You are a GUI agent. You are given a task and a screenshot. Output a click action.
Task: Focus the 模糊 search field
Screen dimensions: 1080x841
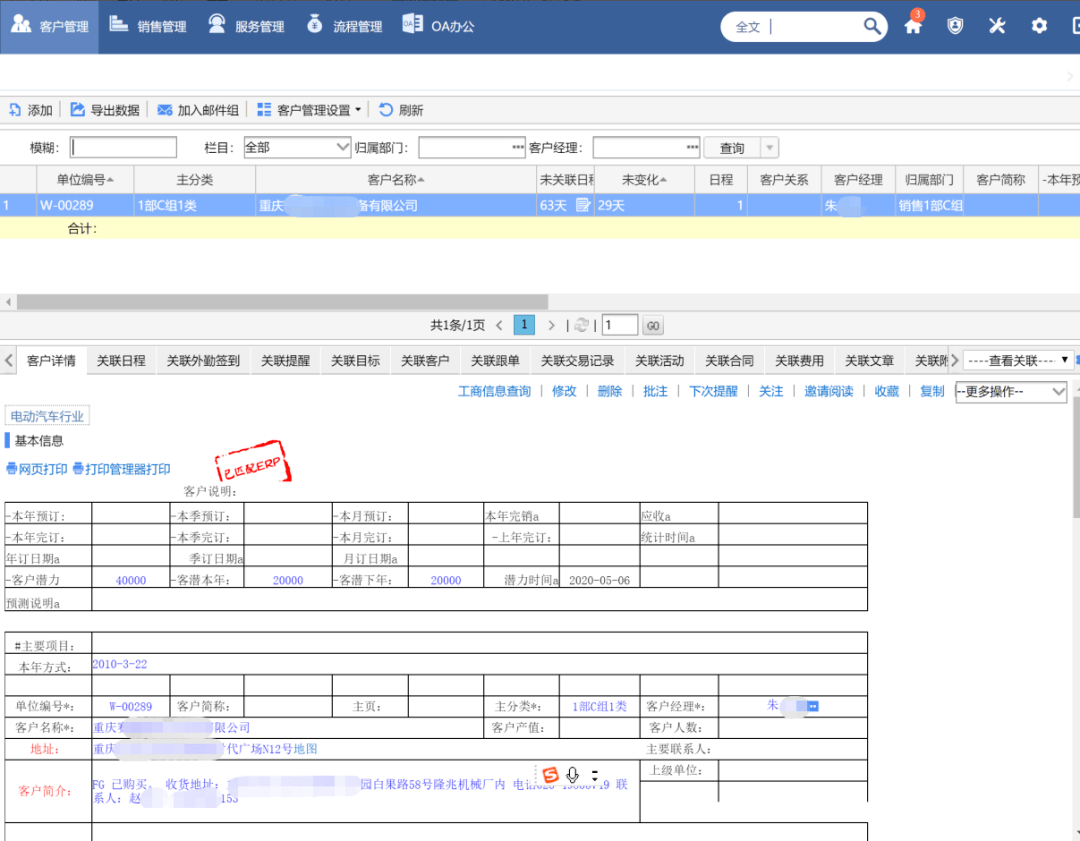[x=123, y=147]
